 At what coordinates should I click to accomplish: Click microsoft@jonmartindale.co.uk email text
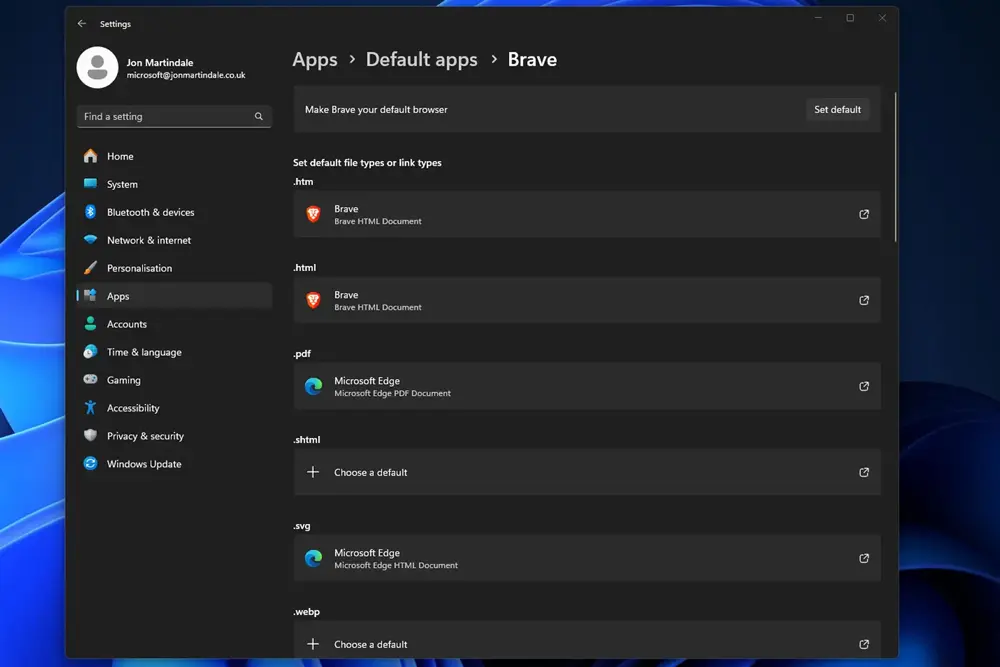point(186,75)
